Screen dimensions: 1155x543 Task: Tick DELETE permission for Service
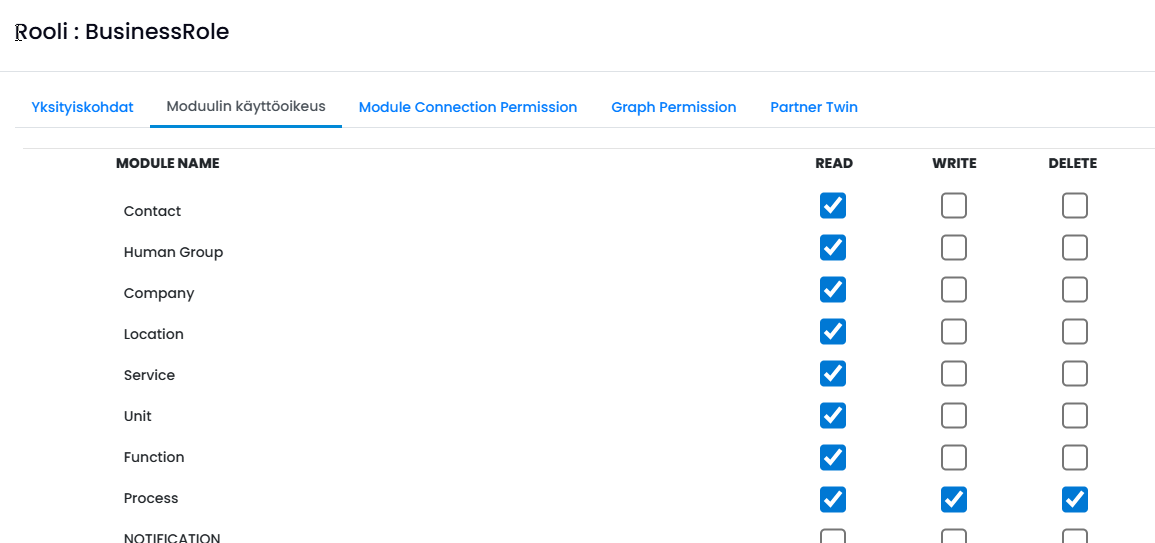1075,374
